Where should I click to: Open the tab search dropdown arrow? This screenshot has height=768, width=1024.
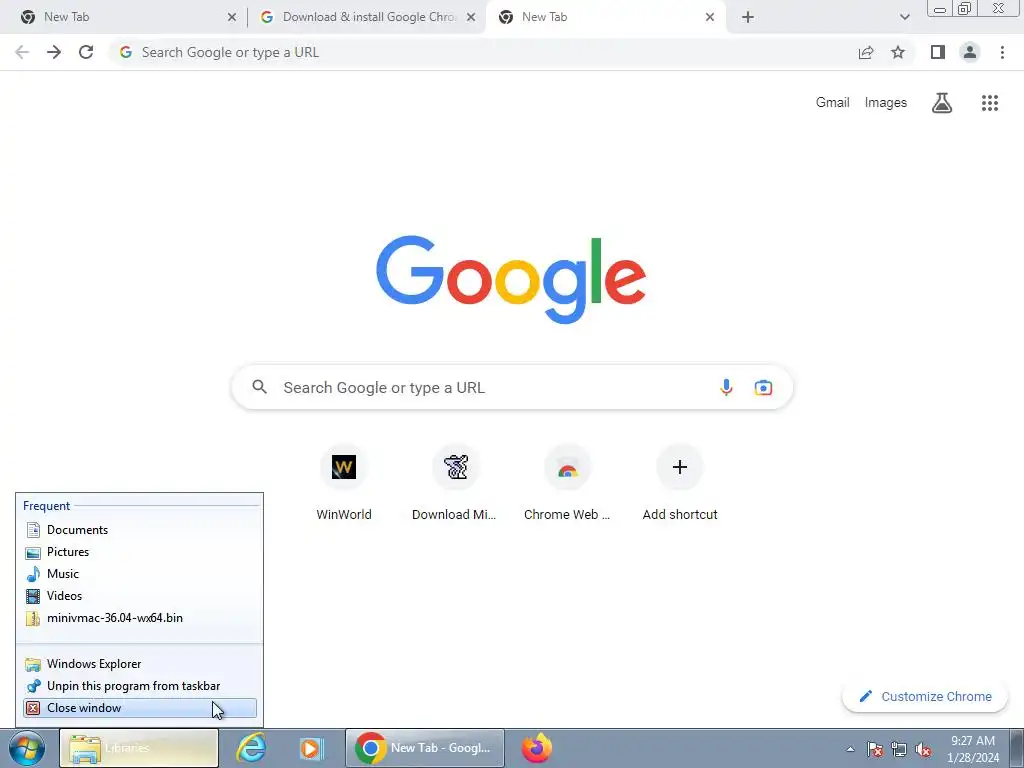point(904,18)
